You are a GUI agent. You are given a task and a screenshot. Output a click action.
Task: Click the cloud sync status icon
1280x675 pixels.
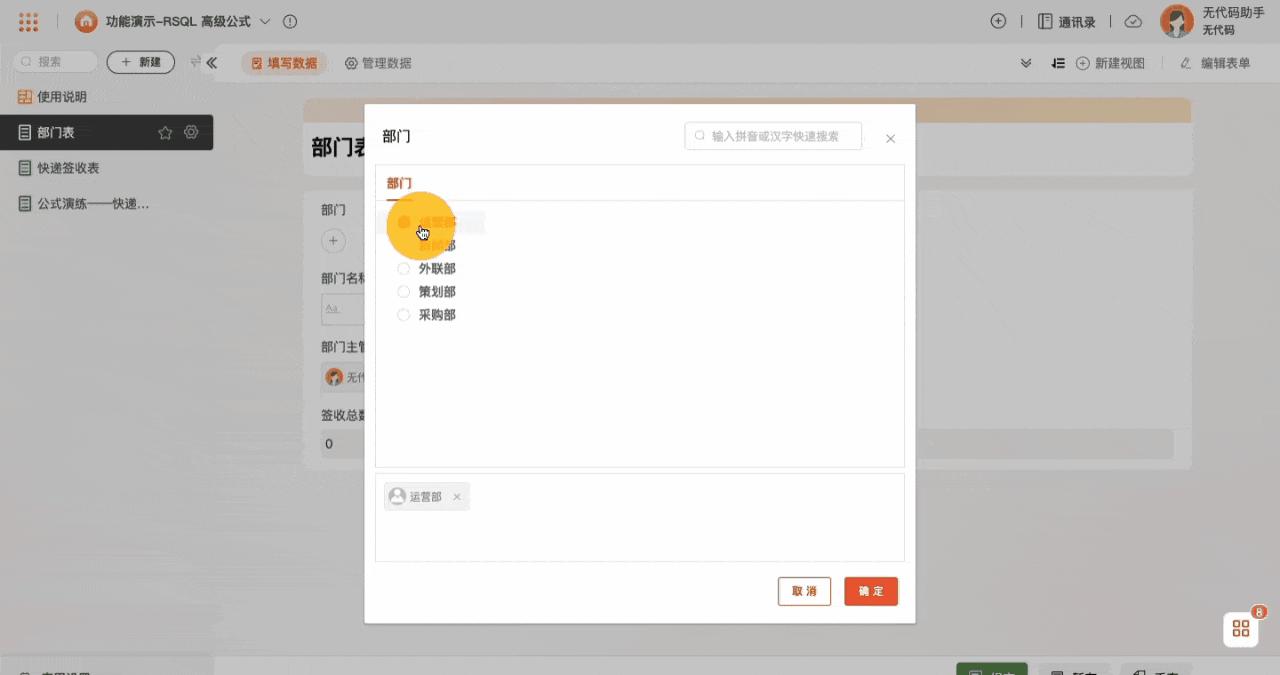(x=1132, y=21)
